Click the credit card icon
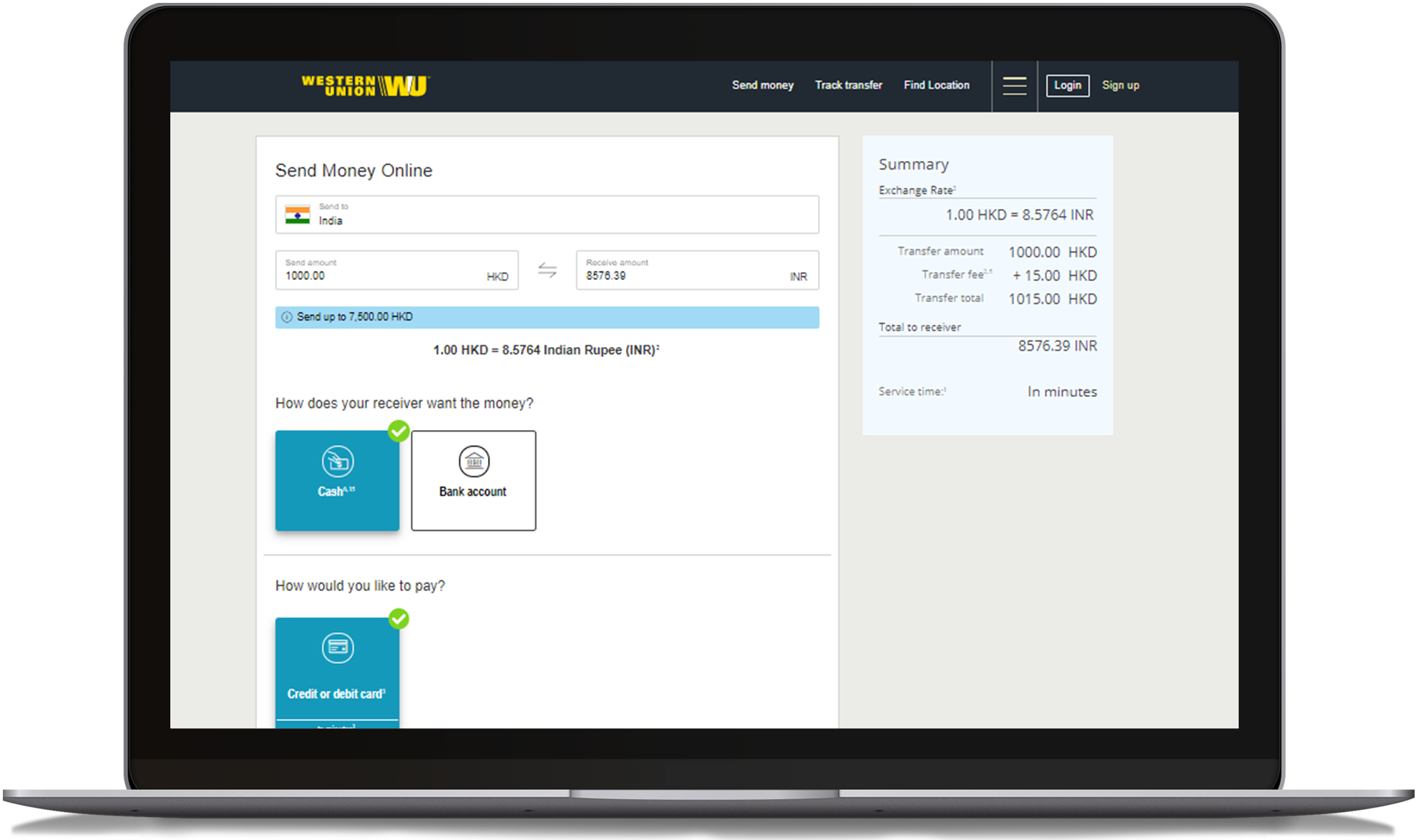This screenshot has width=1419, height=840. (337, 648)
